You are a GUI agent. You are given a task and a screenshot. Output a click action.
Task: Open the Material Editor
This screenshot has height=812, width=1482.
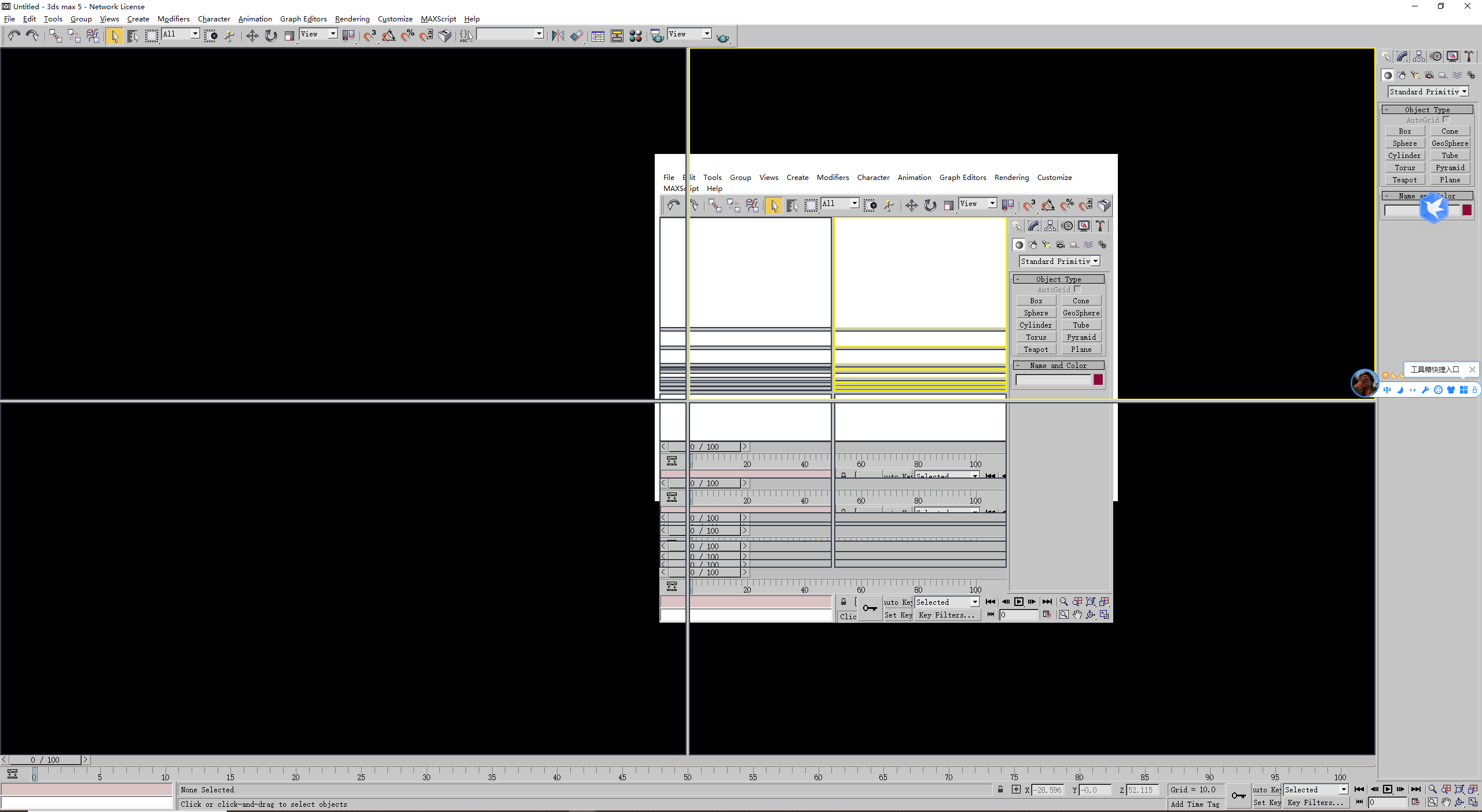click(636, 35)
